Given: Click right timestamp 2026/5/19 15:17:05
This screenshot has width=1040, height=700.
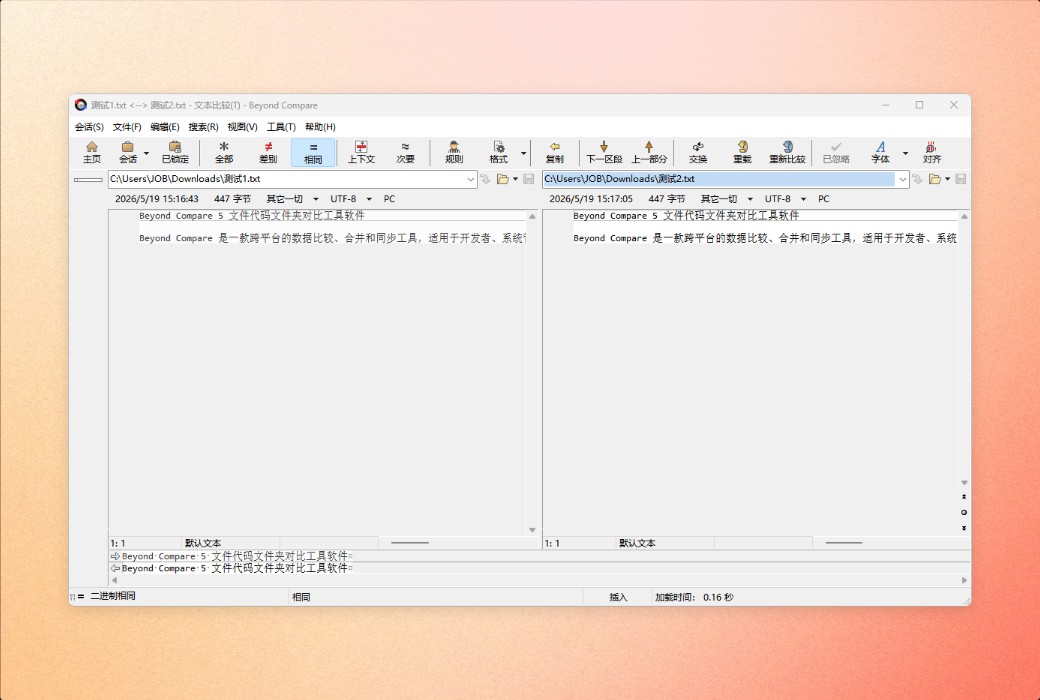Looking at the screenshot, I should [x=591, y=199].
